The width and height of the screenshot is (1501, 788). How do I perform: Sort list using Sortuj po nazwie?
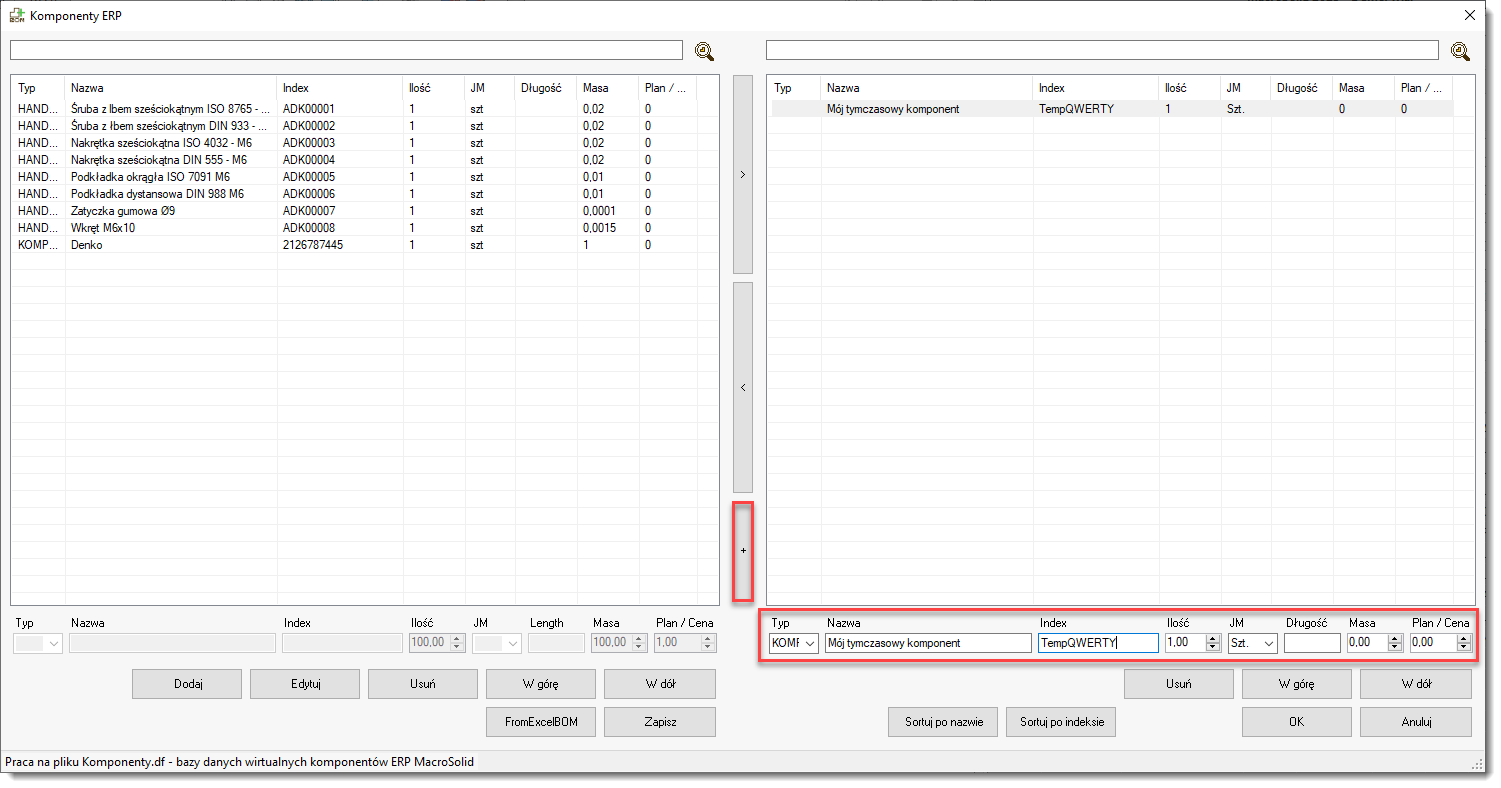(943, 722)
